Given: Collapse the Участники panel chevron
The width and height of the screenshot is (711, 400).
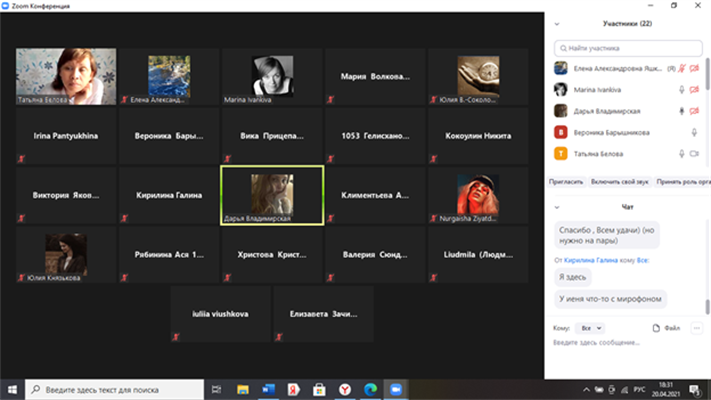Looking at the screenshot, I should [557, 24].
